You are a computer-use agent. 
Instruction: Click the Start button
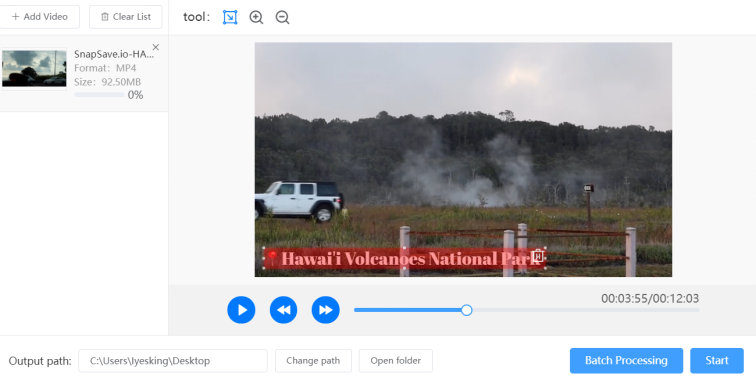pos(717,361)
